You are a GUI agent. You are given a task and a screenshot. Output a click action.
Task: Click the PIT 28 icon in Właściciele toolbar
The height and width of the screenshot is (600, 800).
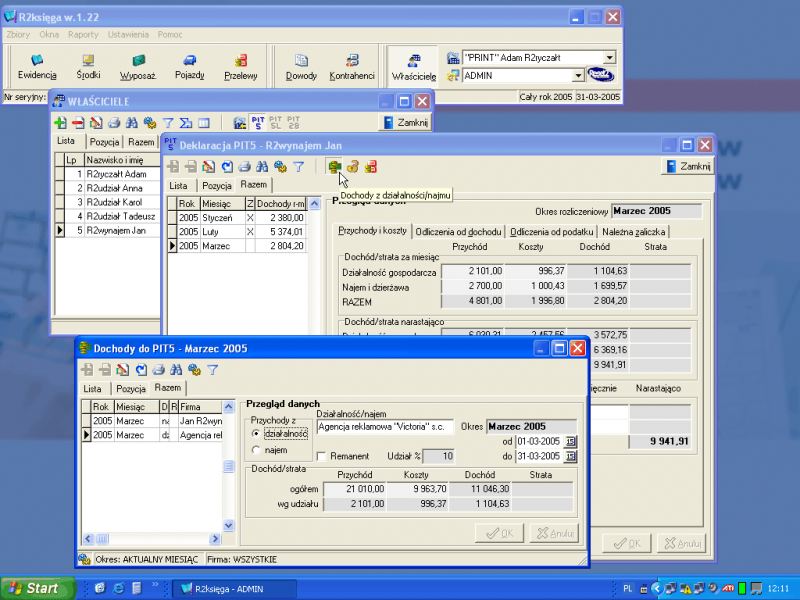click(x=293, y=122)
